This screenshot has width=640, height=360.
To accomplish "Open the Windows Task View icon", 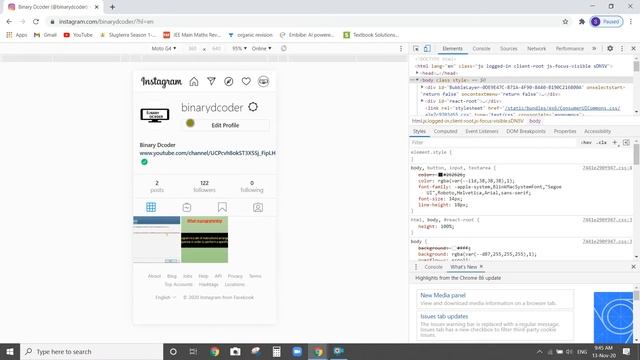I will [x=193, y=351].
